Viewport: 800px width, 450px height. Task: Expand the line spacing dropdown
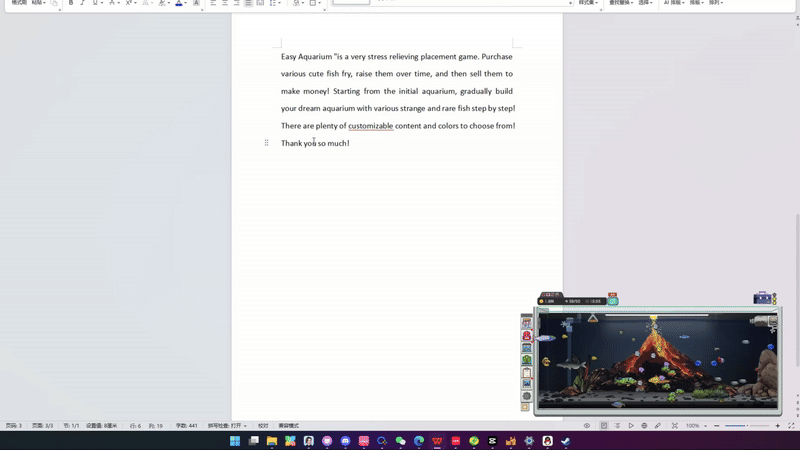(277, 3)
